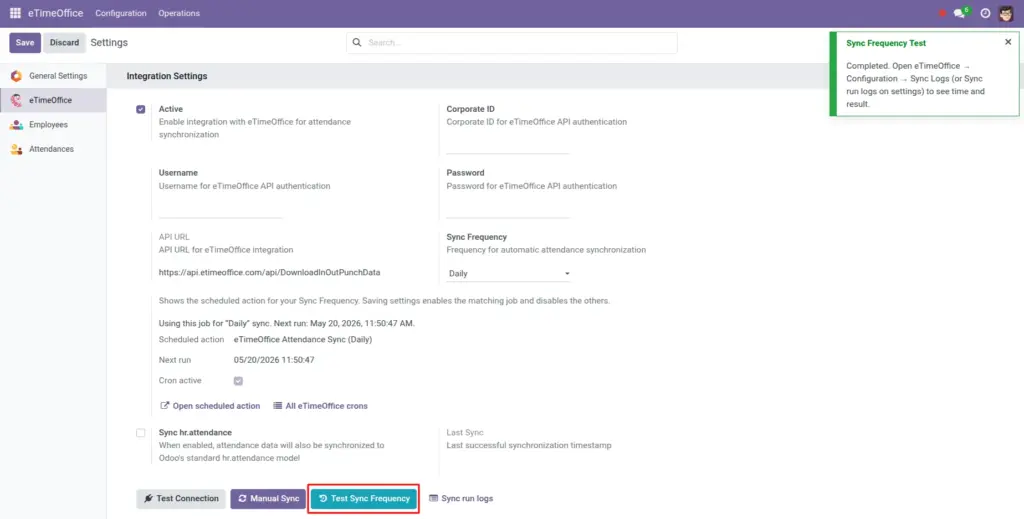The width and height of the screenshot is (1024, 519).
Task: Click the eTimeOffice sidebar icon
Action: [16, 101]
